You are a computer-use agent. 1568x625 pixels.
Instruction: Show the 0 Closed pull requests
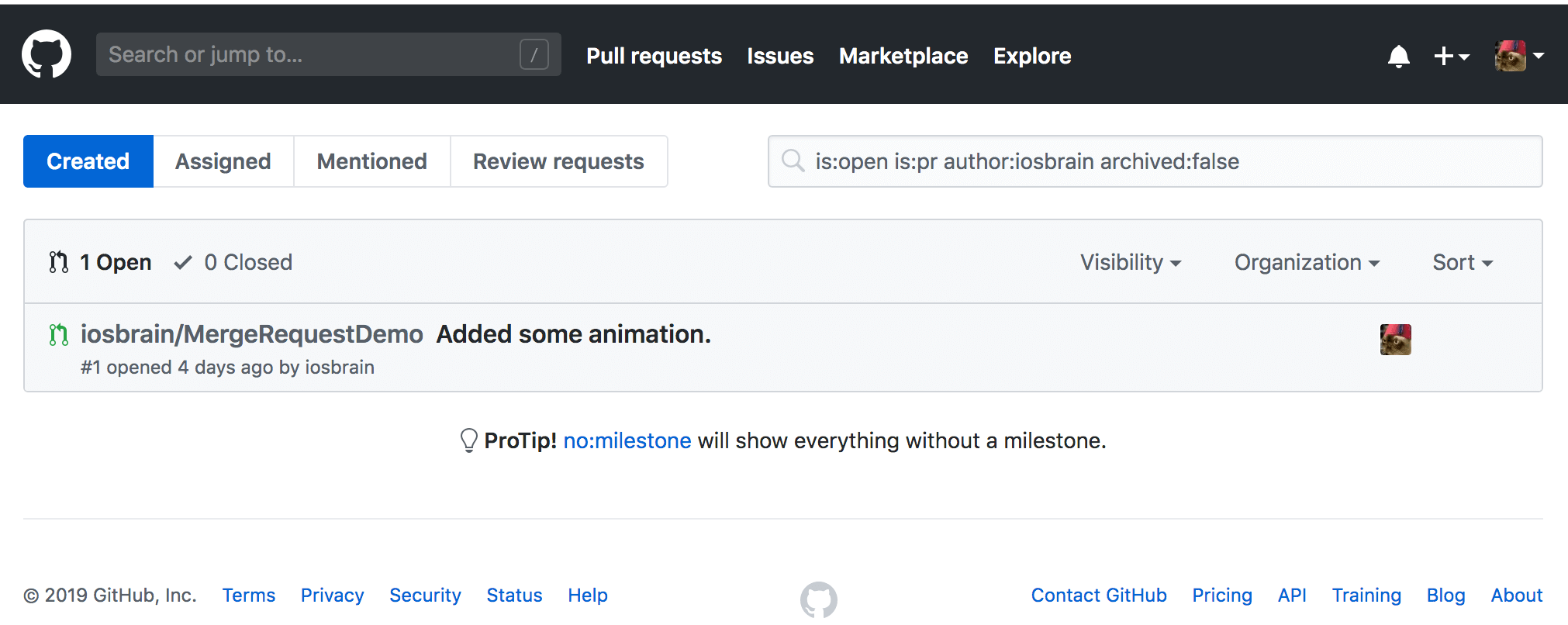pyautogui.click(x=234, y=262)
